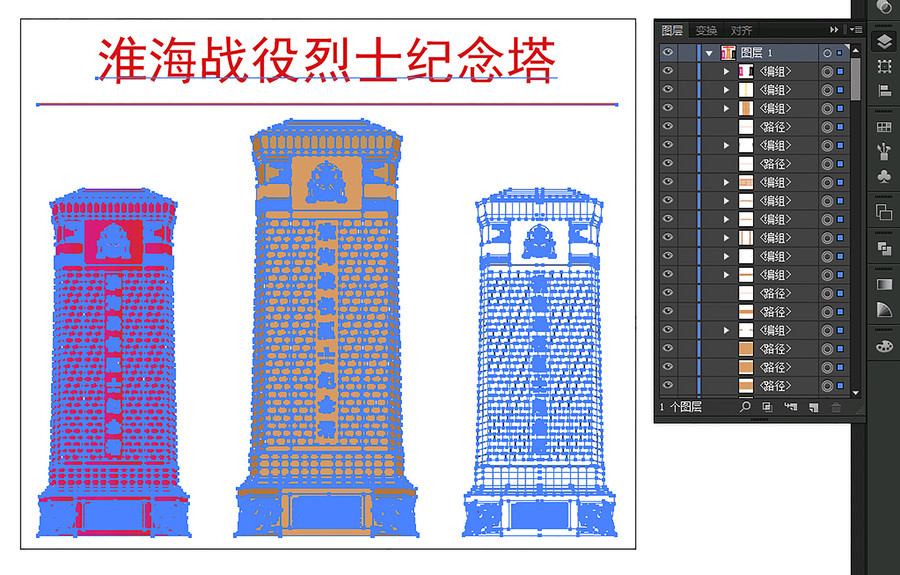
Task: Click target circle of the topmost 路径 row
Action: [827, 127]
